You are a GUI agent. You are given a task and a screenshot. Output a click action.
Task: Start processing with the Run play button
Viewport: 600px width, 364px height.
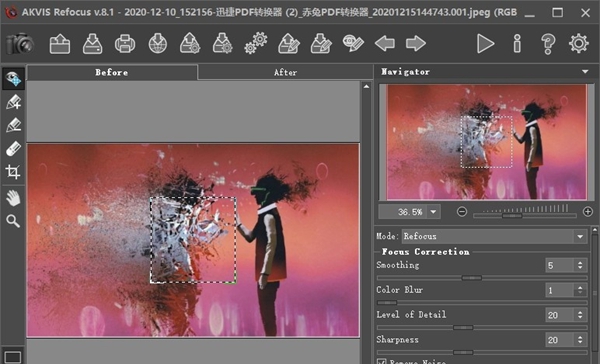point(485,44)
